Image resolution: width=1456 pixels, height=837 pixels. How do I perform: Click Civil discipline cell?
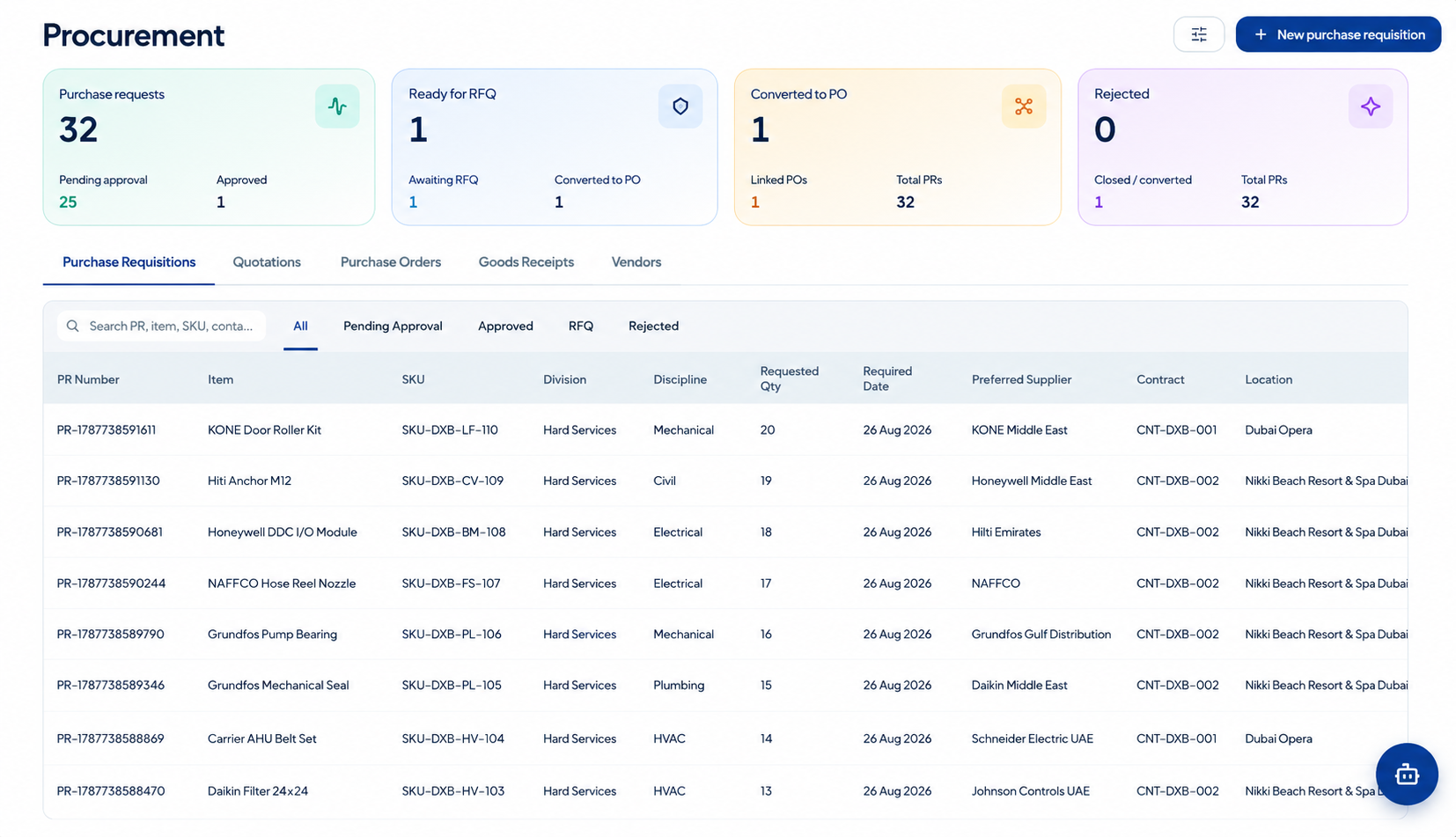pos(665,481)
